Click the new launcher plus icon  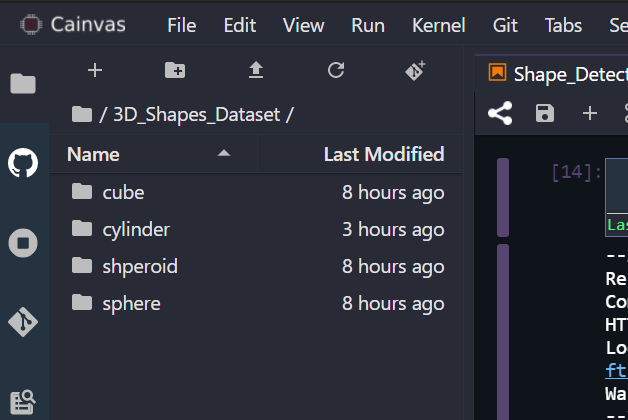95,70
